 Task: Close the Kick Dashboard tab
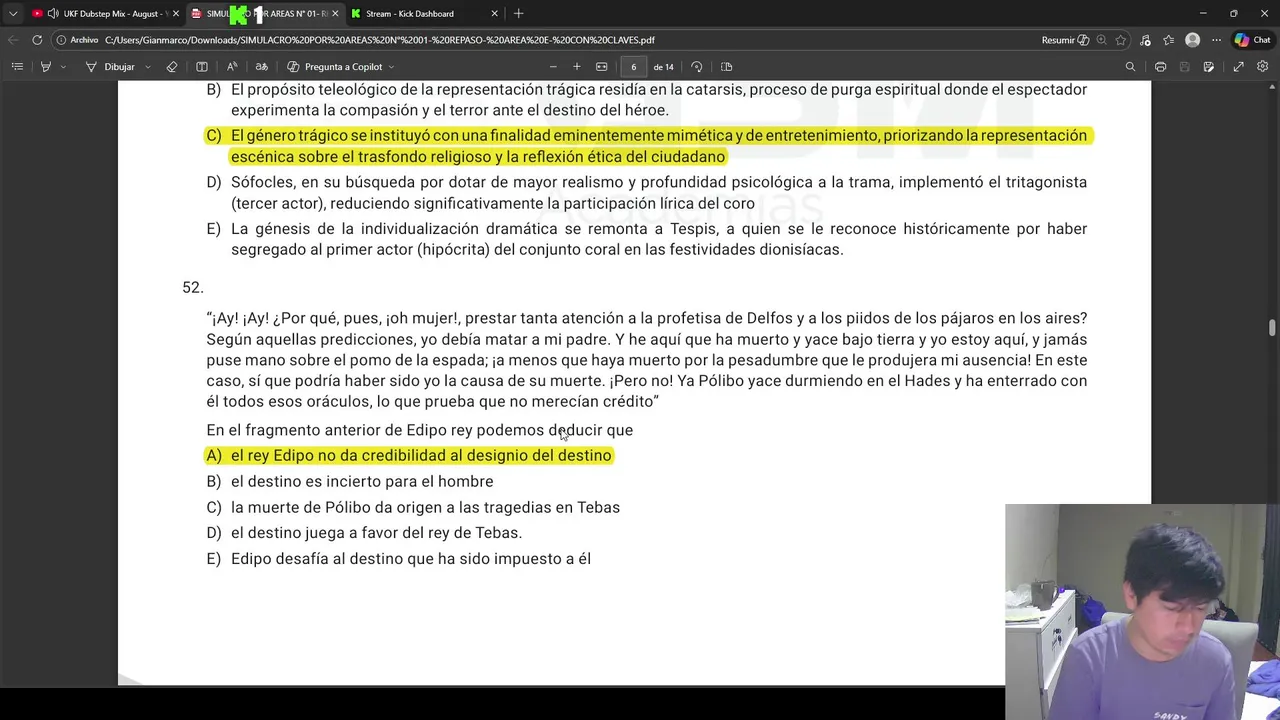pyautogui.click(x=494, y=14)
